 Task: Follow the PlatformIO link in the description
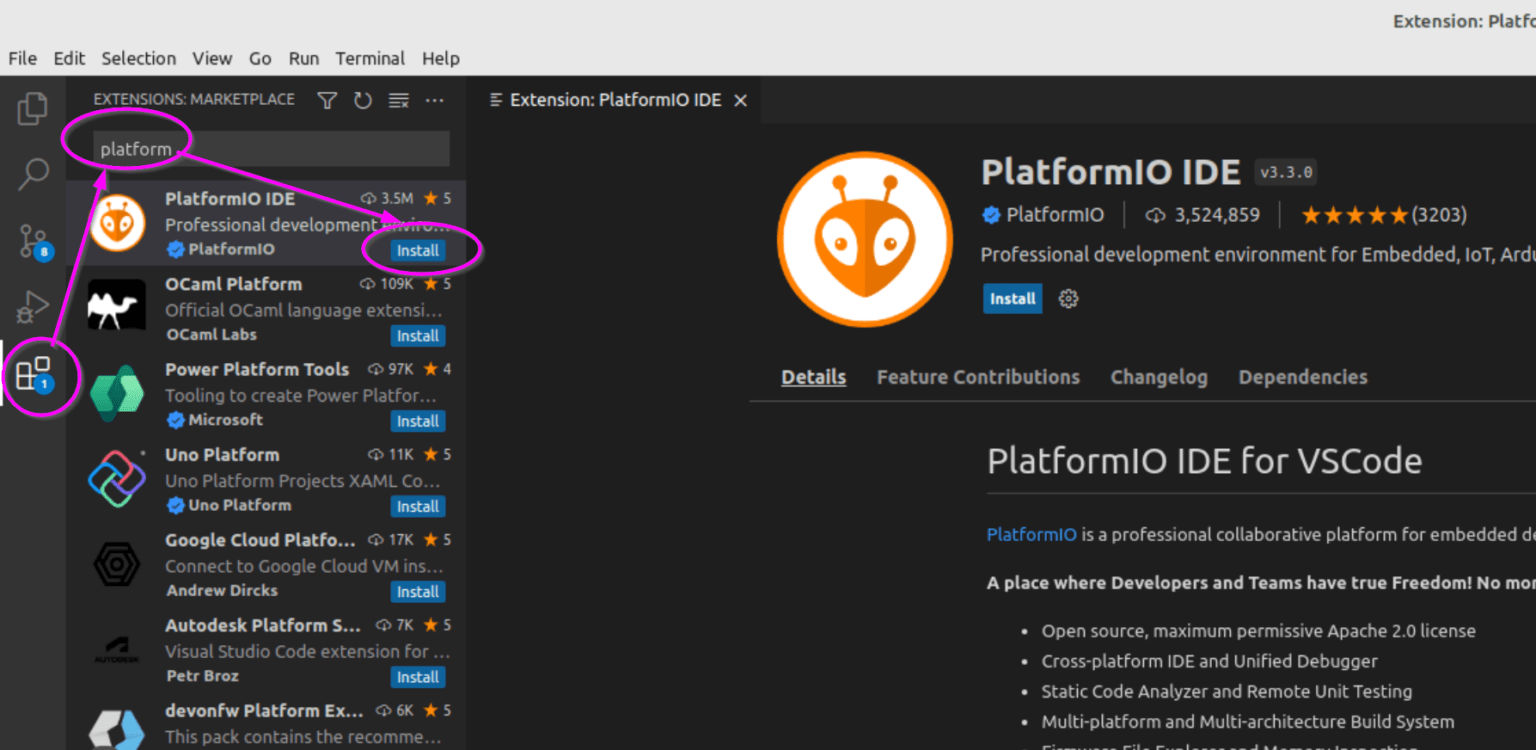coord(1031,534)
